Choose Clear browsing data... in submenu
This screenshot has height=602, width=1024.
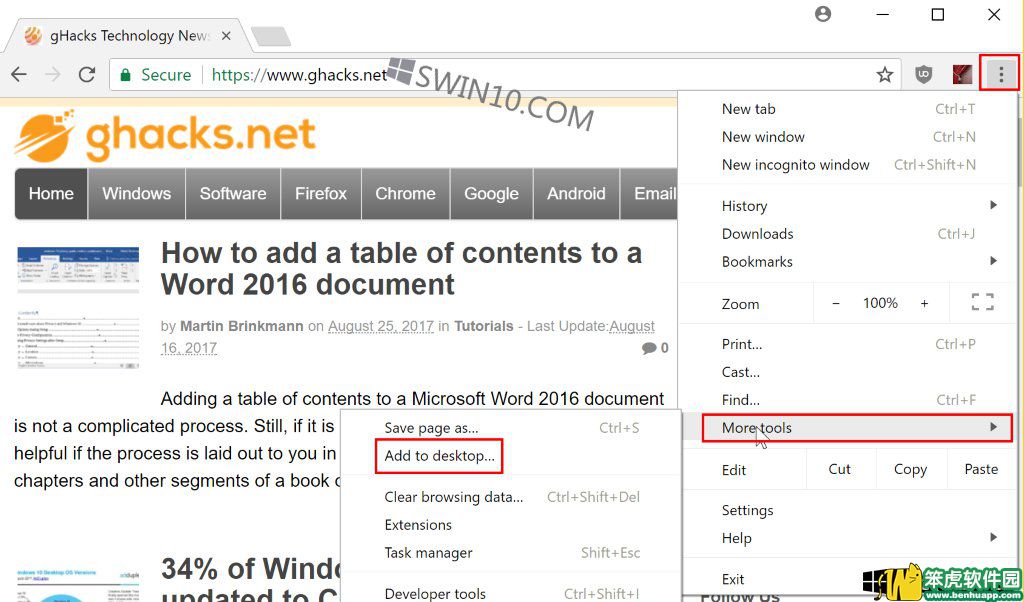tap(511, 497)
